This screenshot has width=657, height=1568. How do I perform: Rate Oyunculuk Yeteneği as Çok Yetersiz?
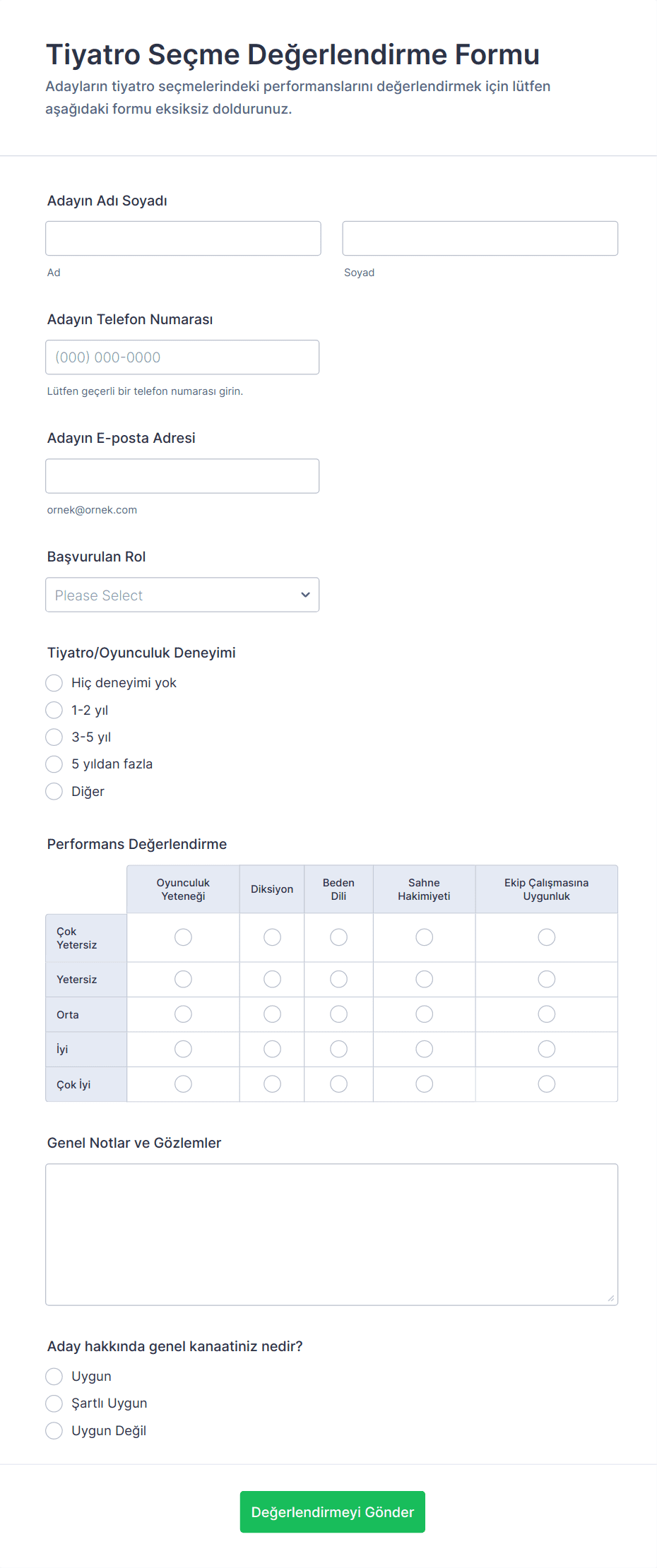pyautogui.click(x=183, y=937)
